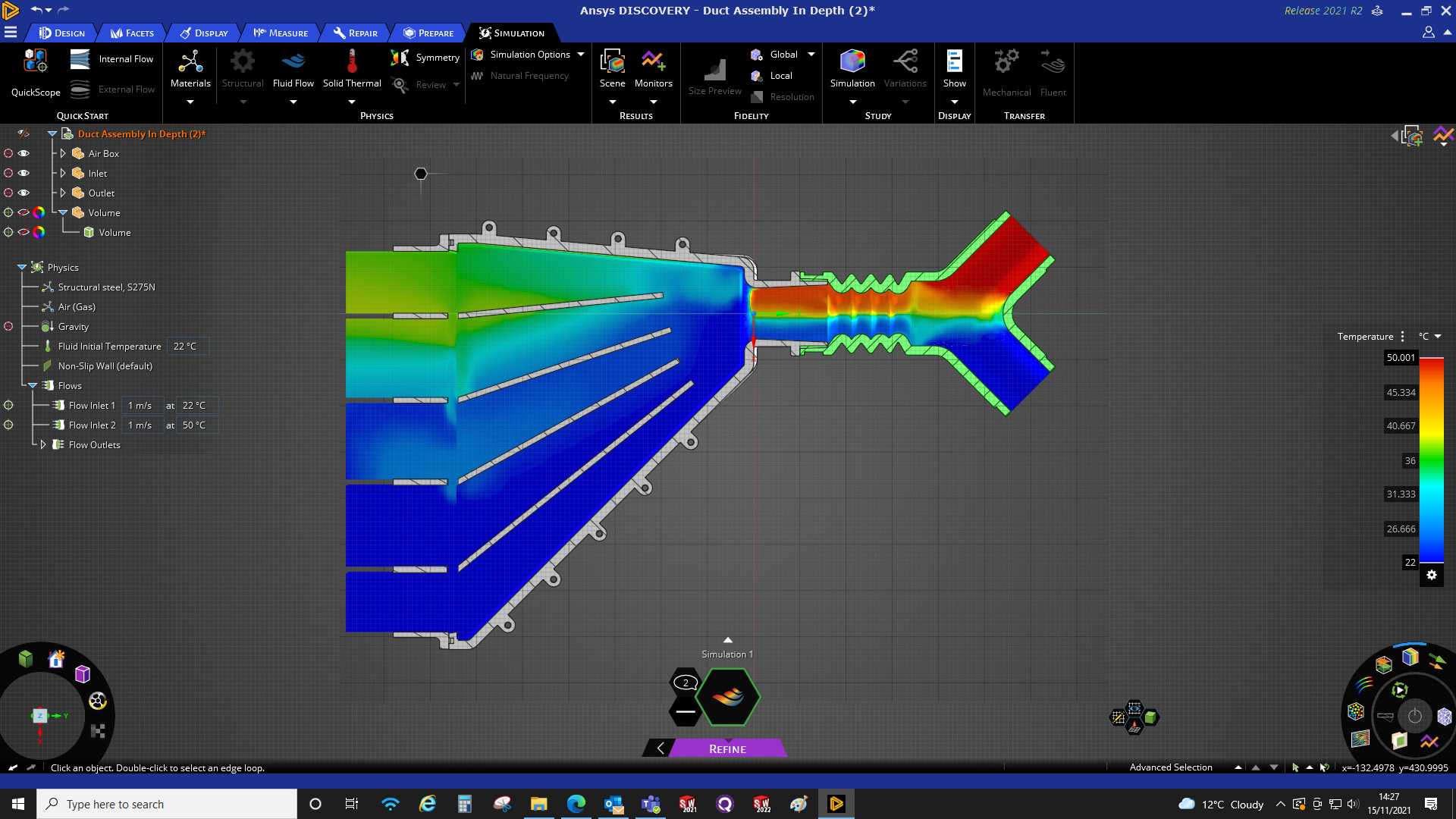The image size is (1456, 819).
Task: Switch to the Measure tab
Action: (x=281, y=33)
